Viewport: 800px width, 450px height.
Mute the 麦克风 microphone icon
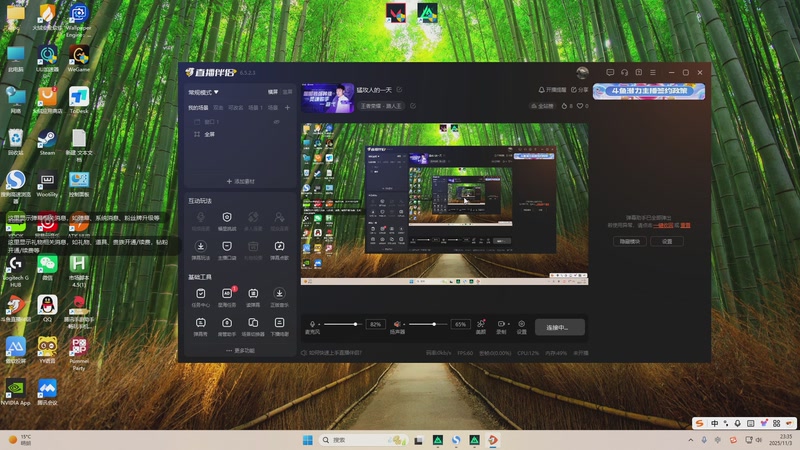(312, 324)
